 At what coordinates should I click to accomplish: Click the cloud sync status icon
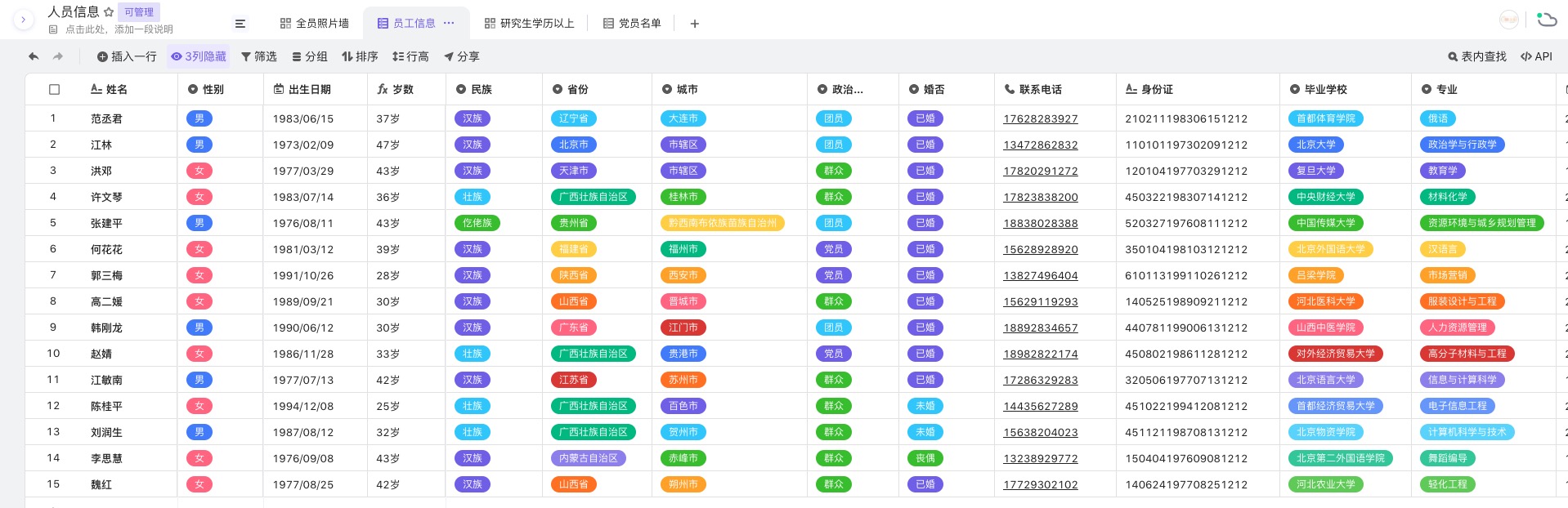pos(1546,20)
